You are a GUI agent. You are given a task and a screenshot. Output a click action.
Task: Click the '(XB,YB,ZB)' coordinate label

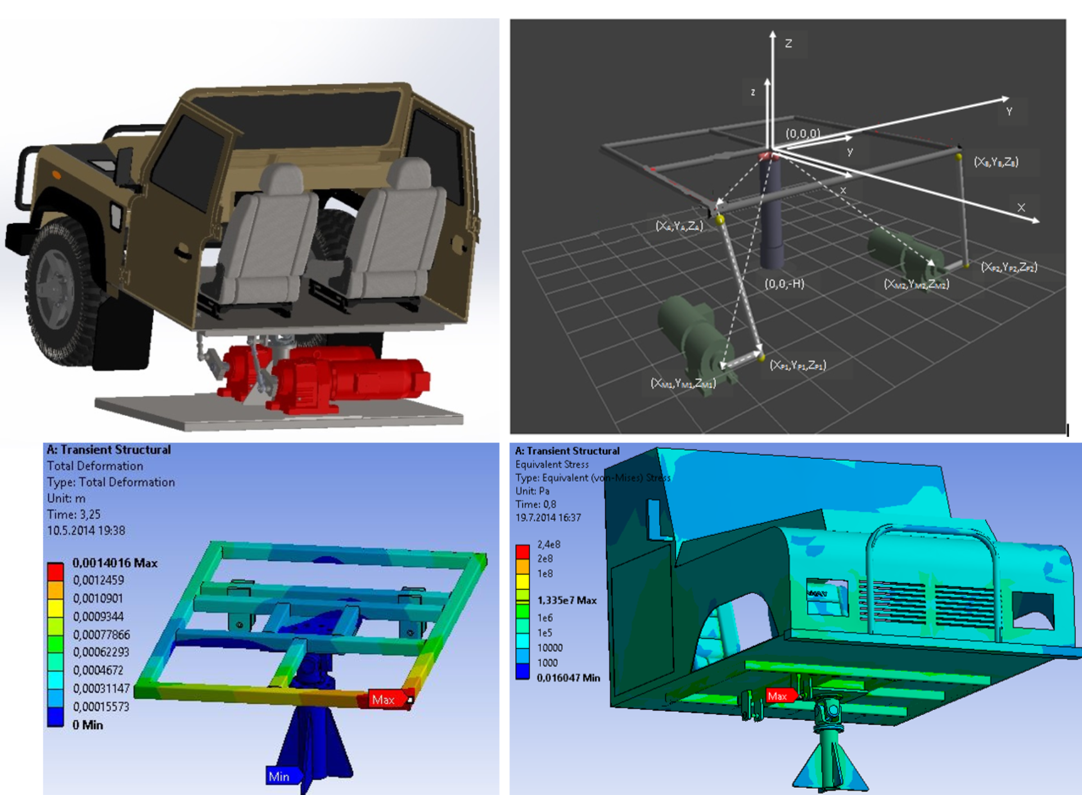[x=996, y=161]
